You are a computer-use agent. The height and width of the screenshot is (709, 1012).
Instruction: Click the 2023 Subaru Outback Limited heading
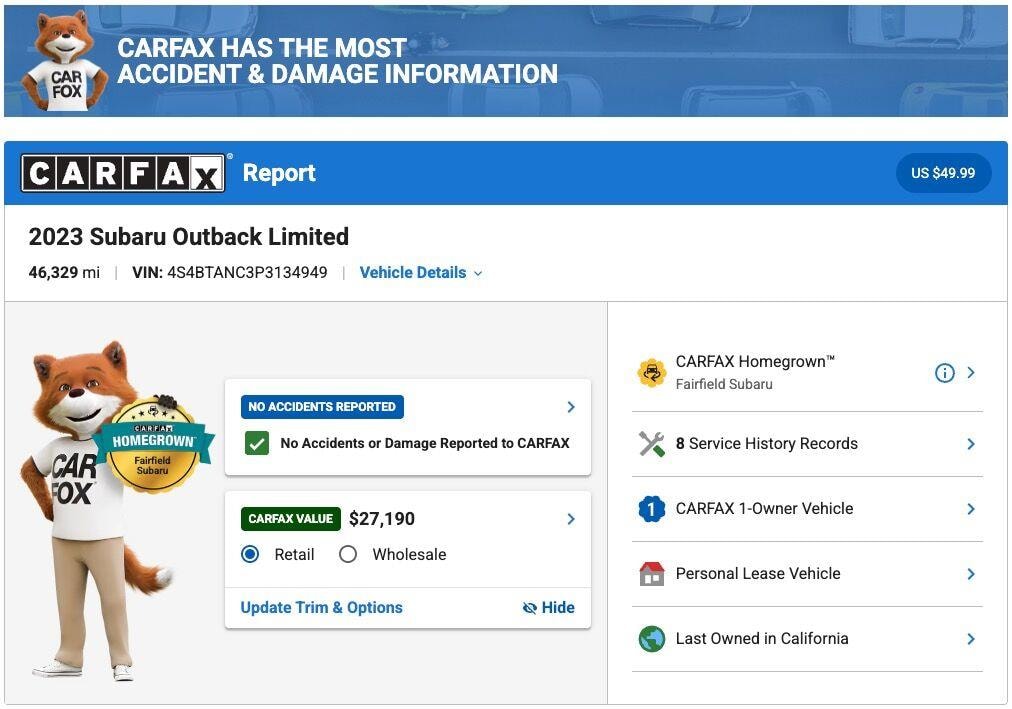click(x=188, y=237)
